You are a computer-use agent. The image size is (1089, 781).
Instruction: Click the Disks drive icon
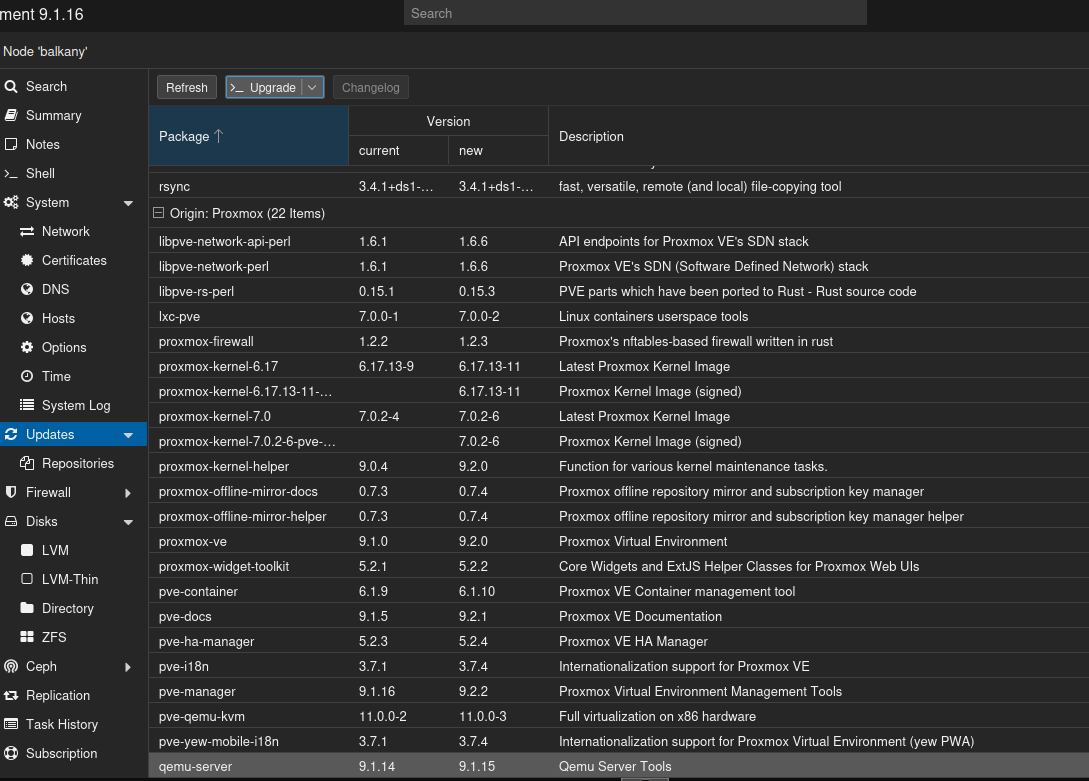[10, 521]
